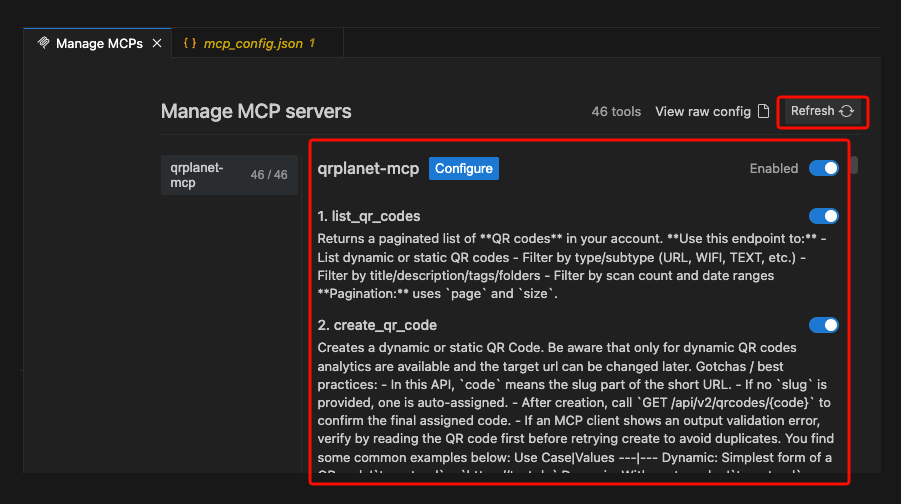Close the Manage MCPs tab
Viewport: 901px width, 504px height.
[157, 43]
